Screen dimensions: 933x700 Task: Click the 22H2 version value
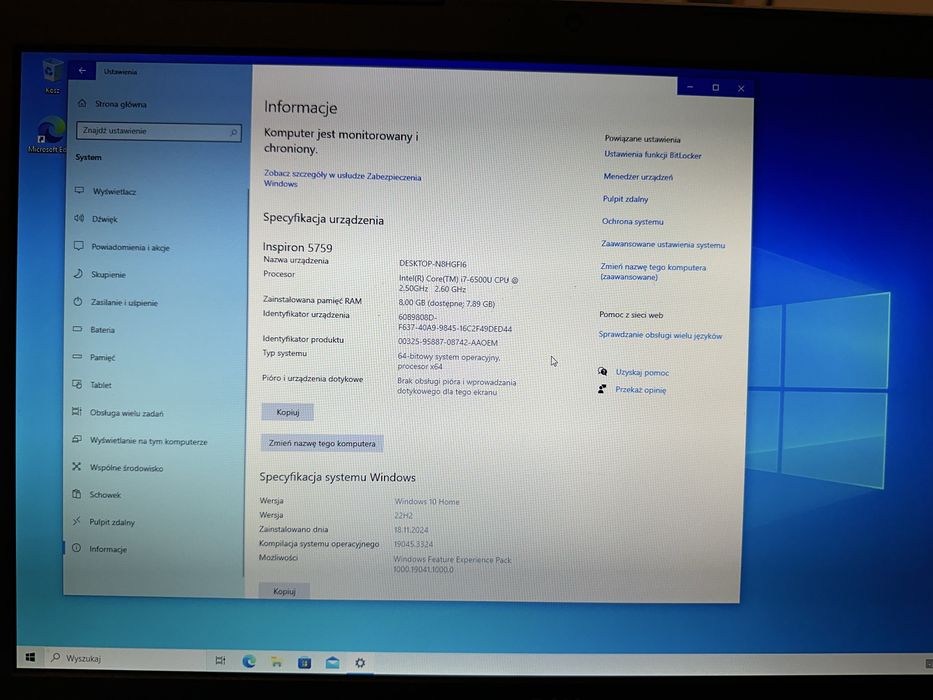(x=403, y=515)
